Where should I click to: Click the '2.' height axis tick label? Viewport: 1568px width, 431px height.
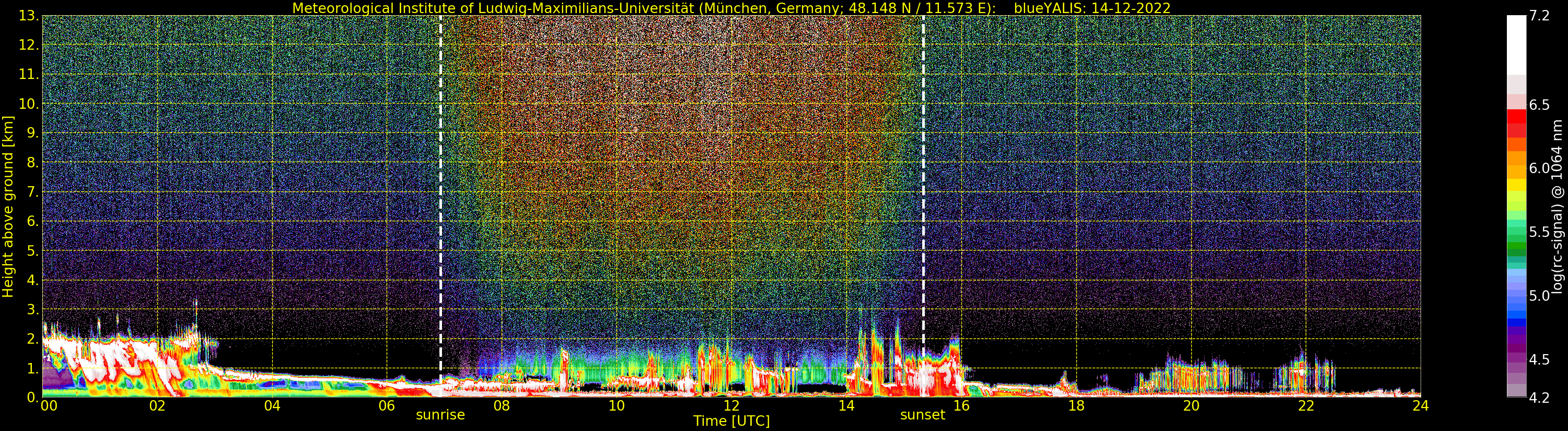(x=32, y=338)
